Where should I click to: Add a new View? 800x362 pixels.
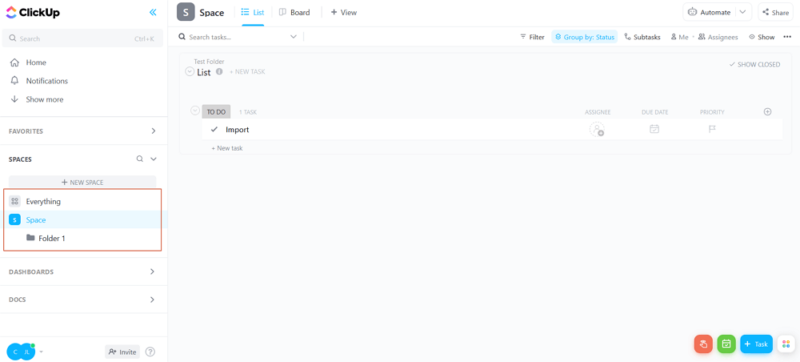(343, 12)
